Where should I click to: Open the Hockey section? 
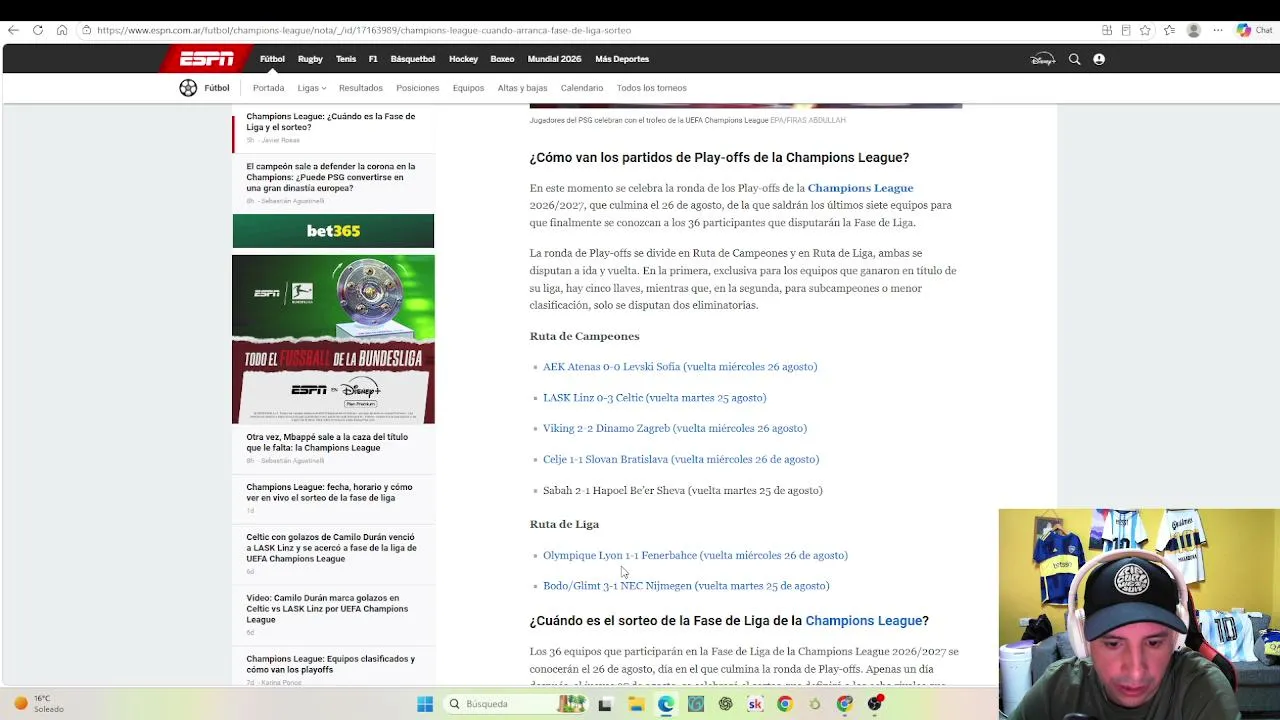[x=463, y=59]
